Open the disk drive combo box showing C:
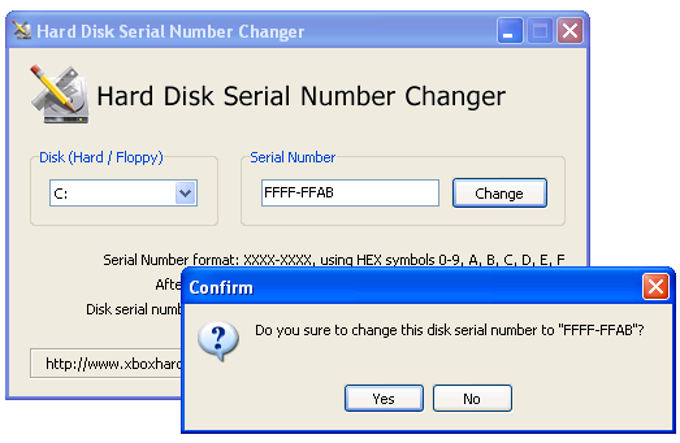The height and width of the screenshot is (443, 680). click(112, 193)
